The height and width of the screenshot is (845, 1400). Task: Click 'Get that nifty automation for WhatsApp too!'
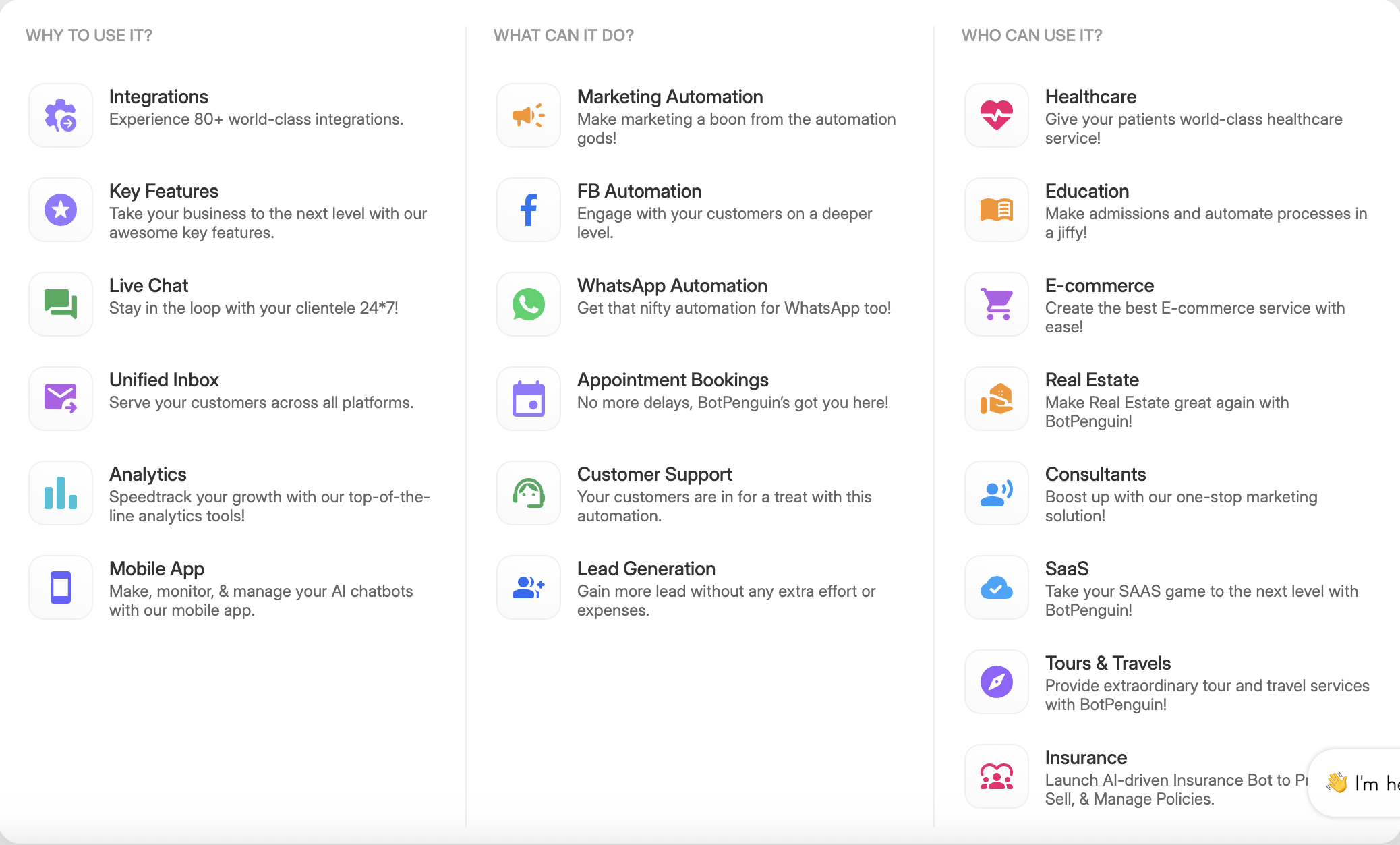[x=734, y=308]
